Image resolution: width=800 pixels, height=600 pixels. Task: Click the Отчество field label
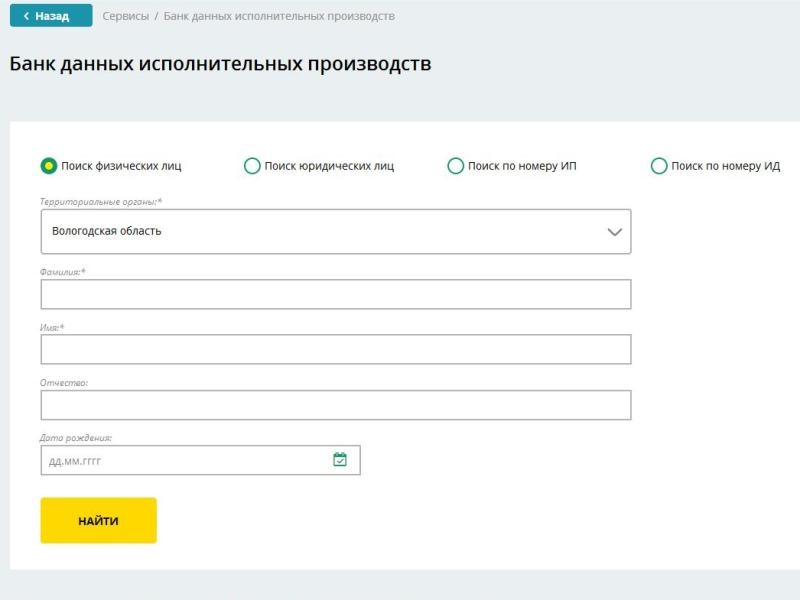(64, 382)
